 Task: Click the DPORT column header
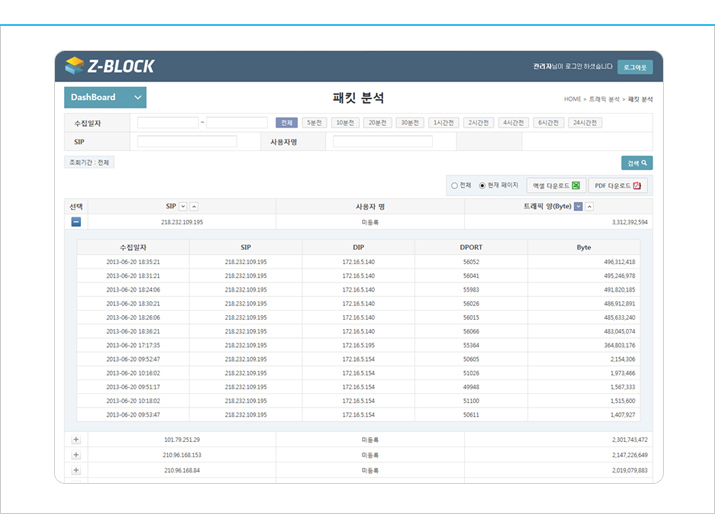point(471,247)
